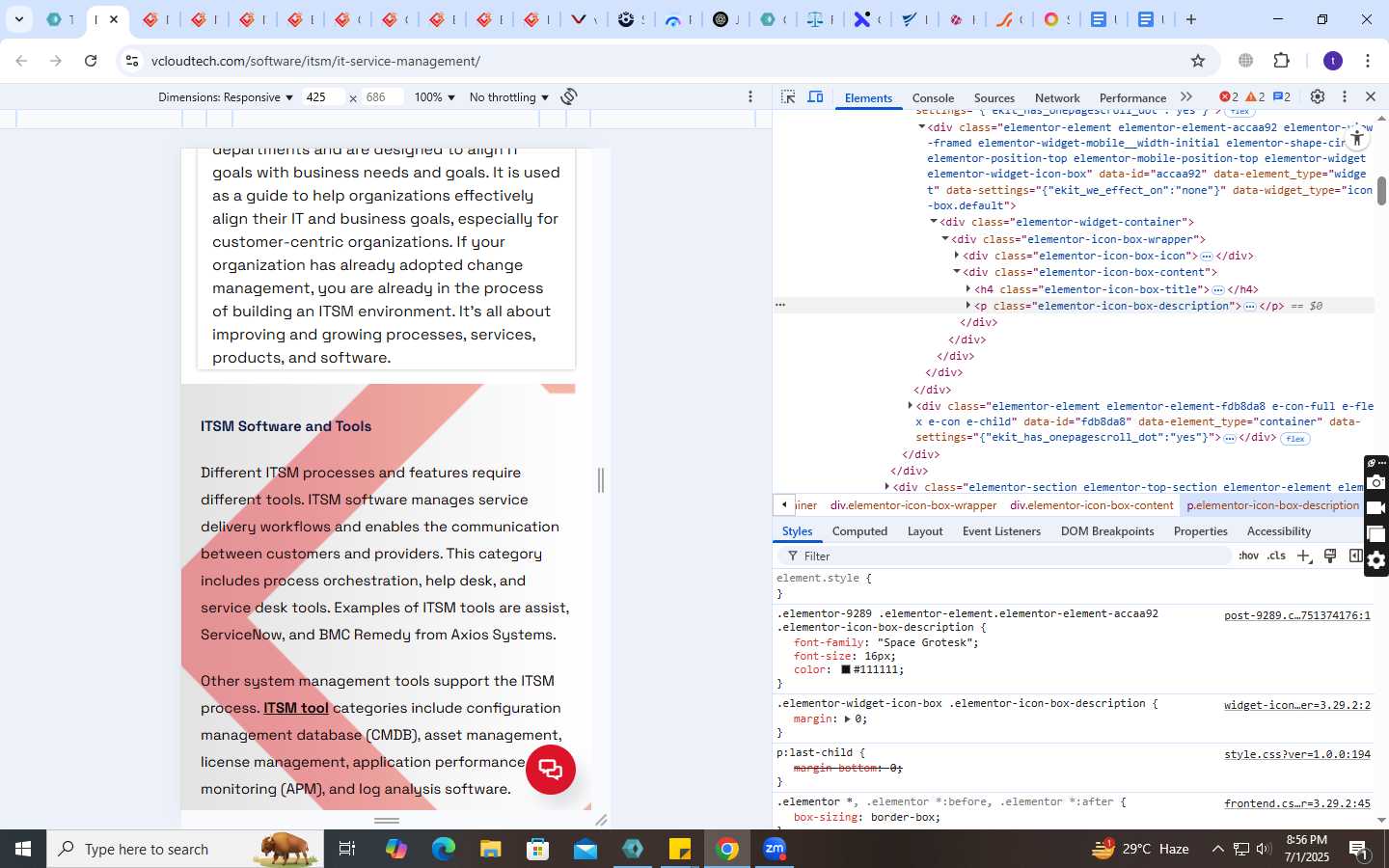Toggle the computed styles sidebar icon
This screenshot has height=868, width=1389.
[1355, 556]
